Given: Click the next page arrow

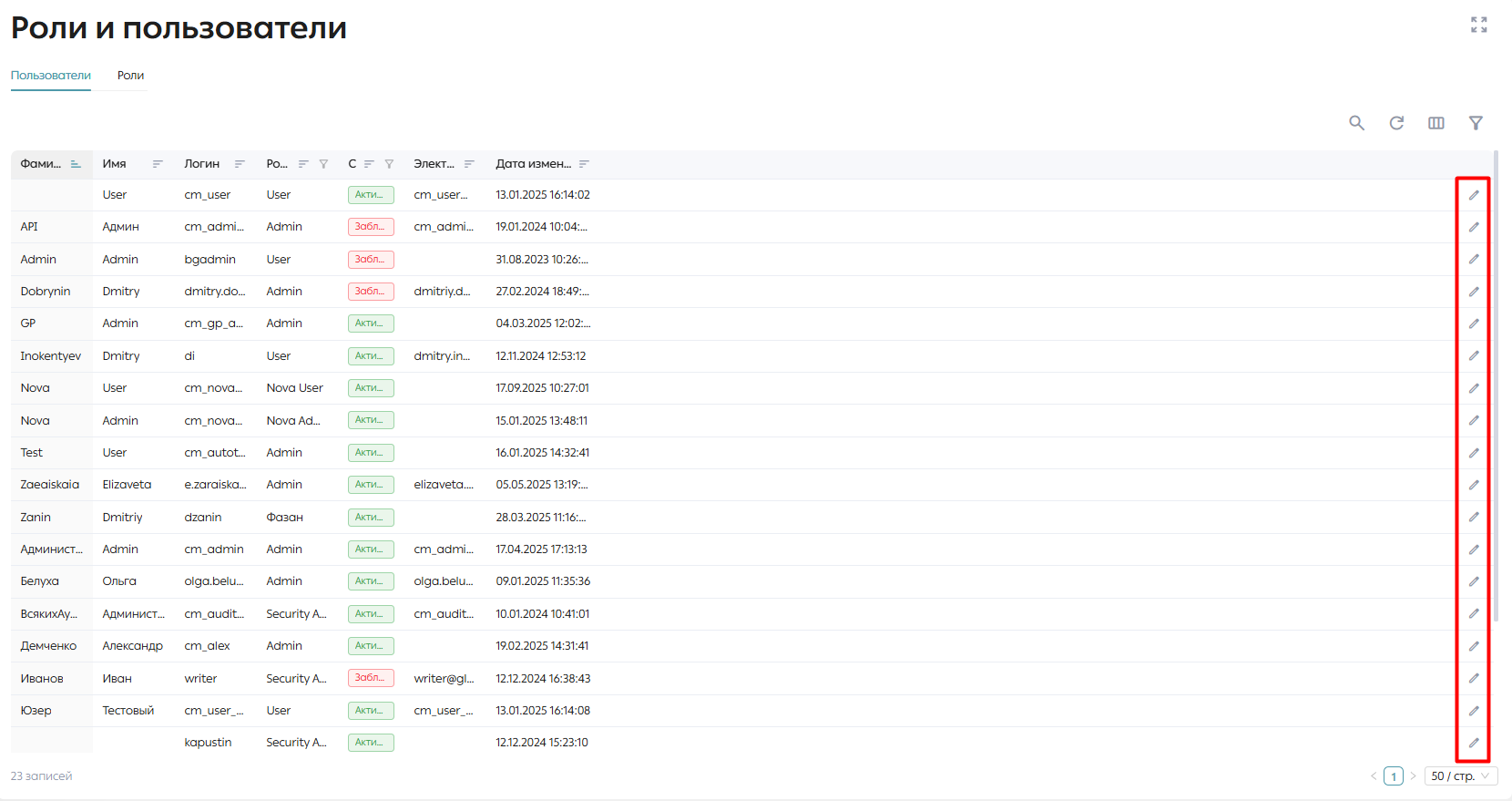Looking at the screenshot, I should point(1414,776).
